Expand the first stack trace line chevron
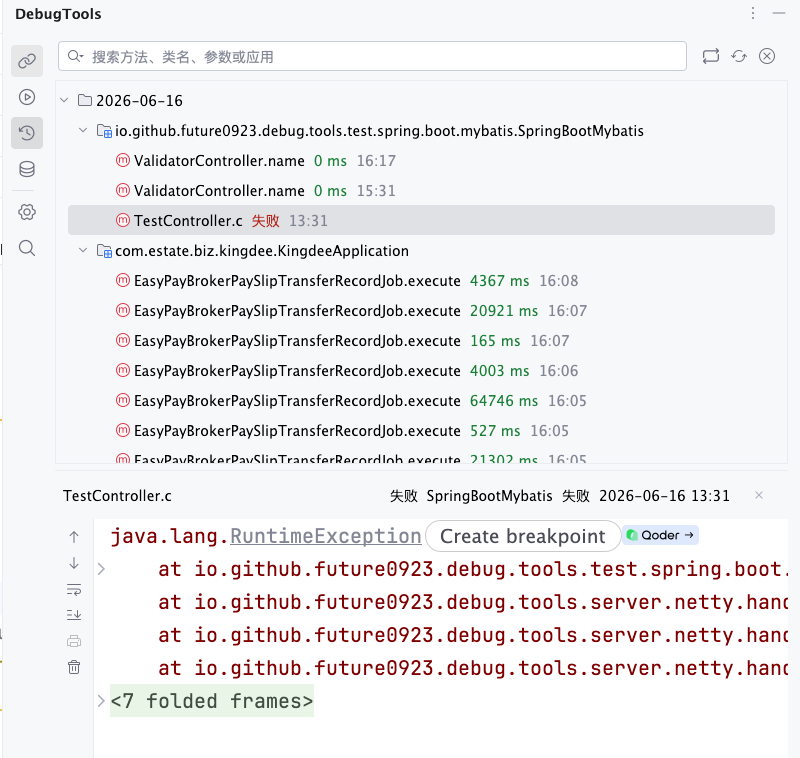Image resolution: width=800 pixels, height=758 pixels. coord(101,569)
